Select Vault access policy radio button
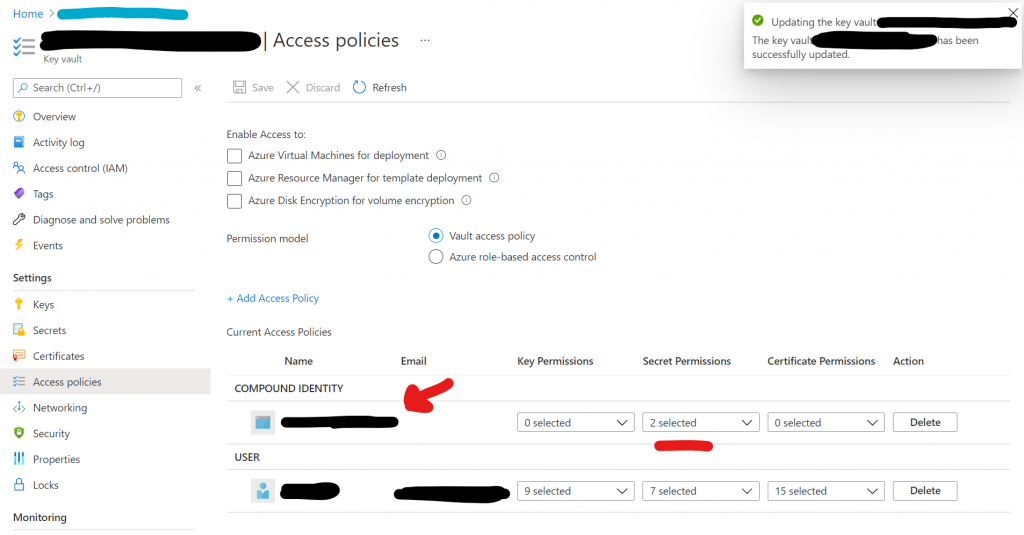This screenshot has width=1024, height=535. (436, 236)
